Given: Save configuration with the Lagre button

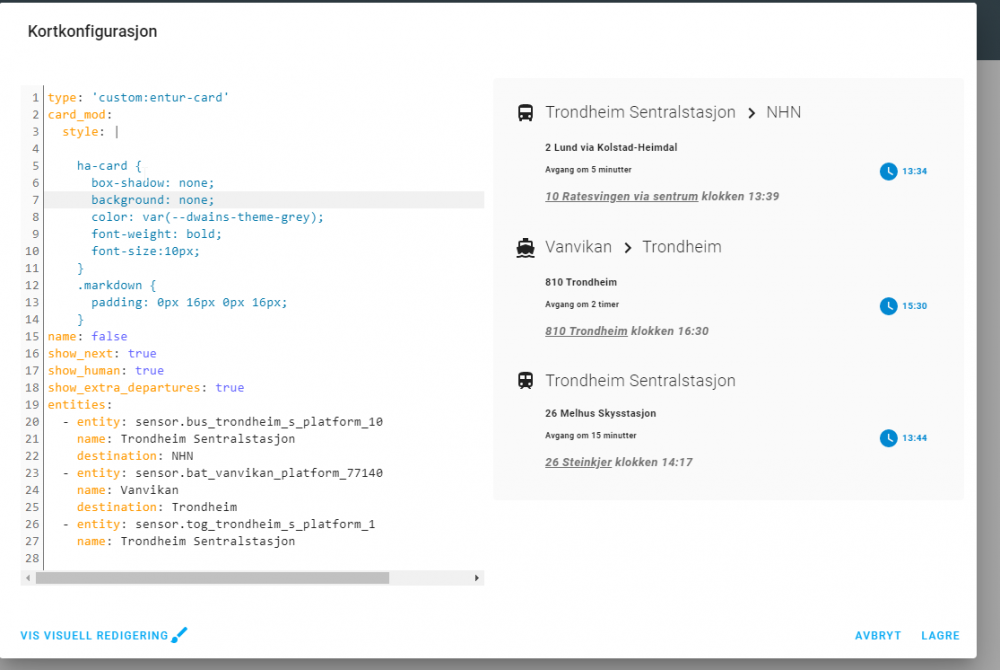Looking at the screenshot, I should pos(940,636).
